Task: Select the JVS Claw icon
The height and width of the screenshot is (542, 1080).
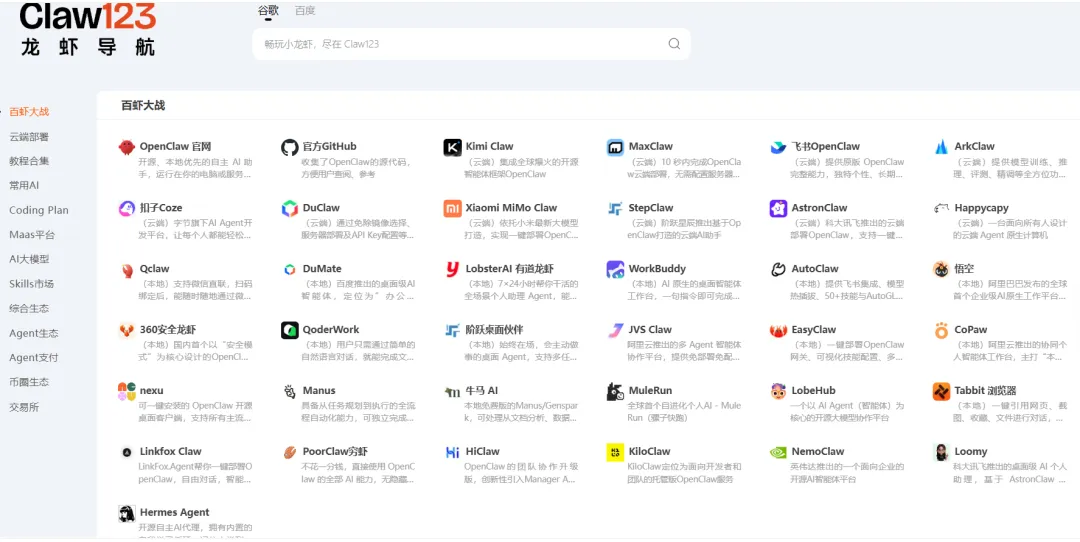Action: pos(615,330)
